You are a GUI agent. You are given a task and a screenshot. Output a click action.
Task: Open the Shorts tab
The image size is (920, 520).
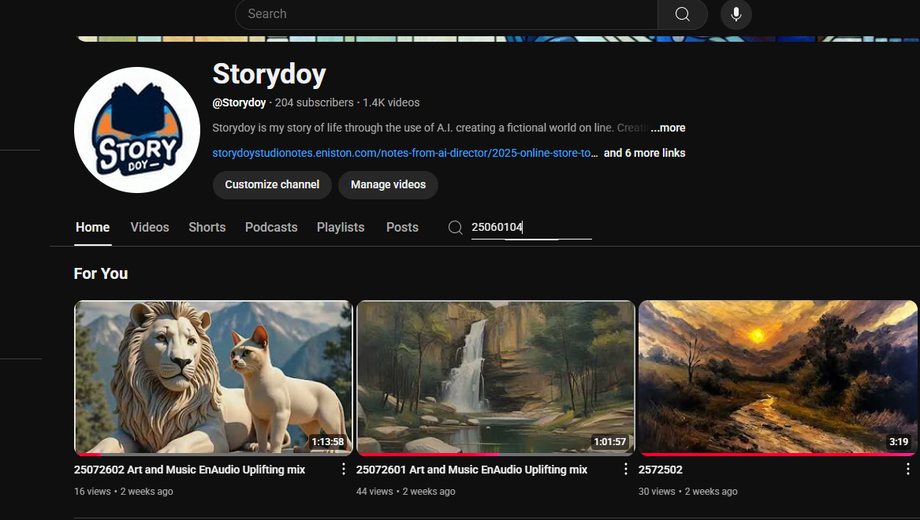coord(207,228)
